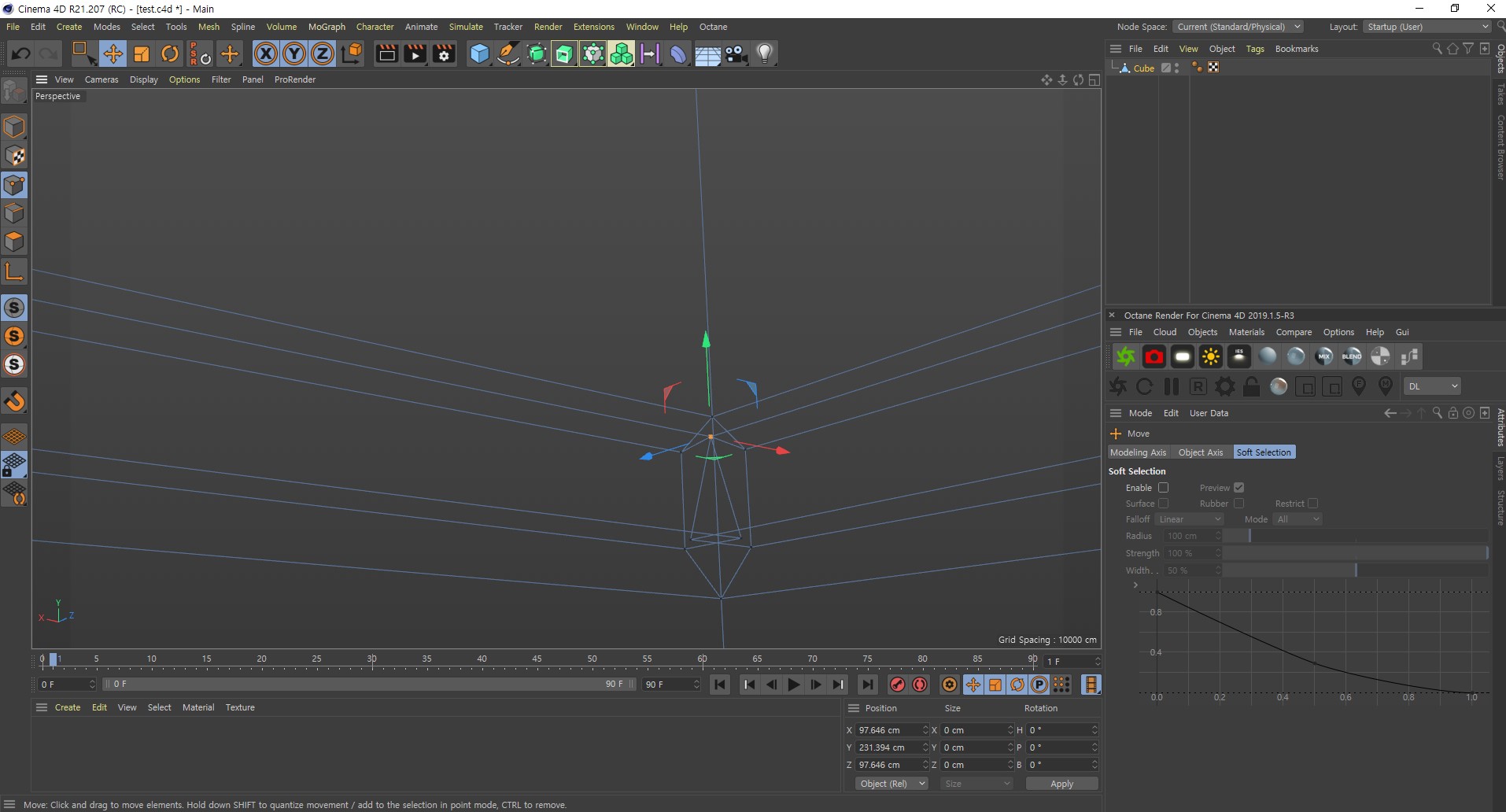1506x812 pixels.
Task: Toggle the Restrict checkbox
Action: click(x=1312, y=504)
